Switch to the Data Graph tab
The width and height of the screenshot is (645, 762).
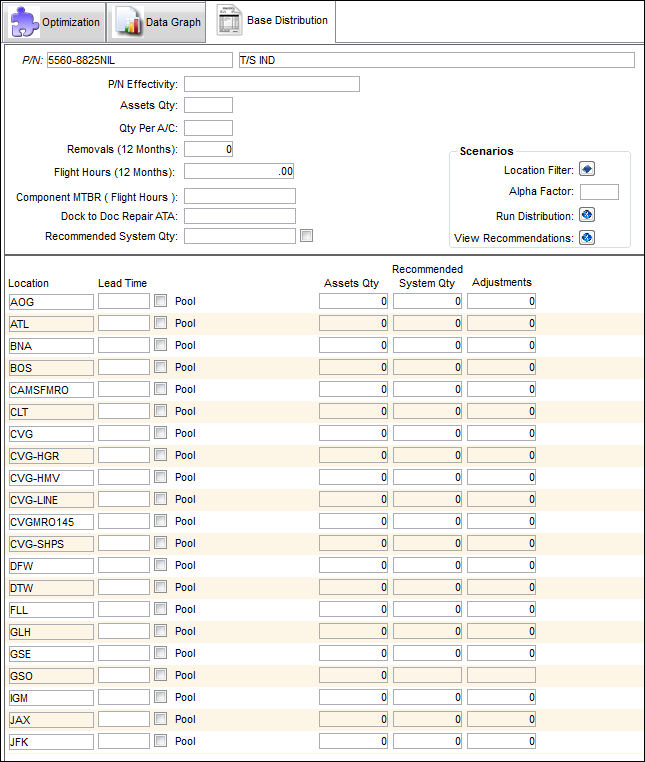coord(156,22)
